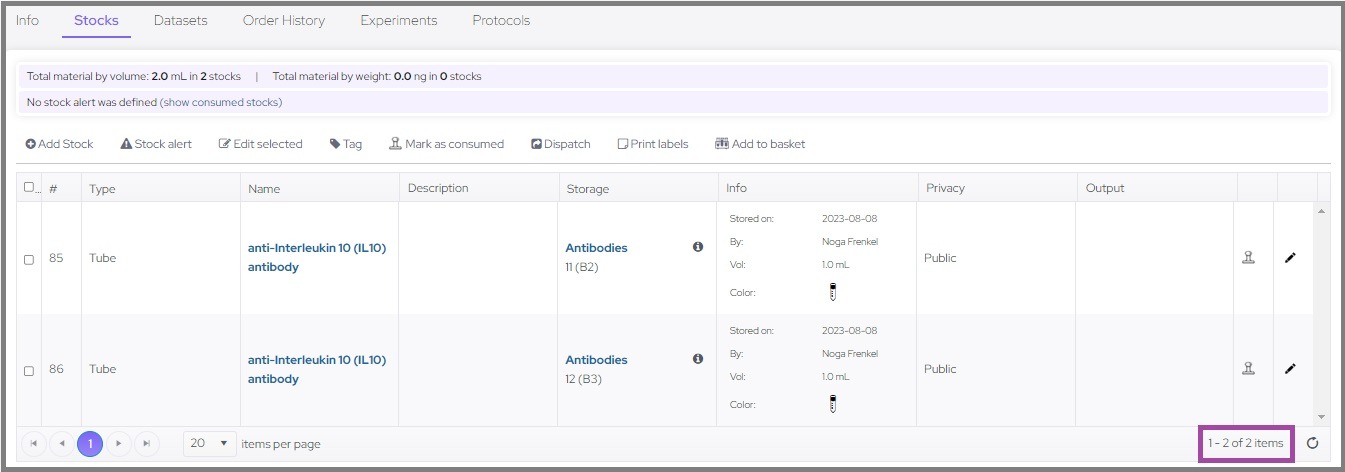Viewport: 1345px width, 472px height.
Task: Jump to the last page arrow
Action: tap(146, 443)
